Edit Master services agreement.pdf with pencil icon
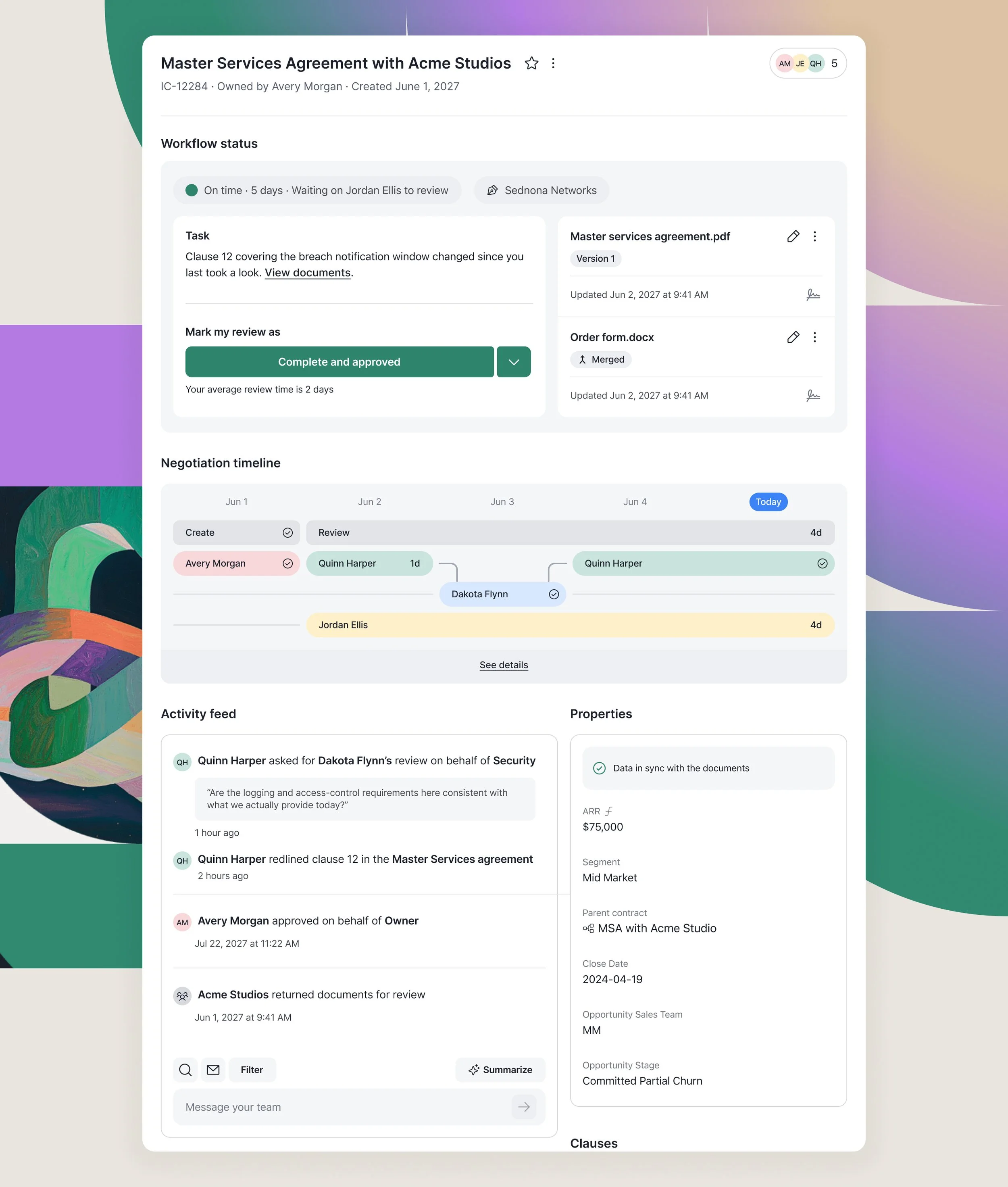The image size is (1008, 1187). pos(793,236)
